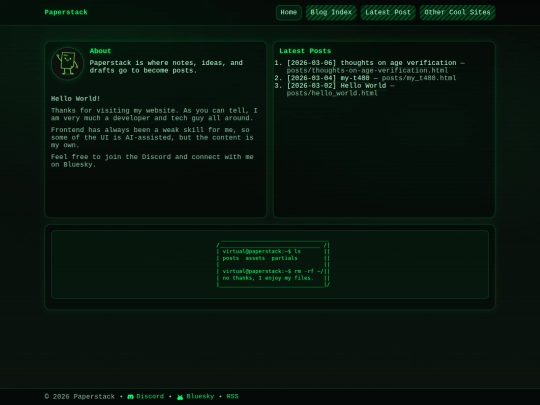
Task: Click the 'Feel free to join the Discord' paragraph
Action: coord(152,160)
